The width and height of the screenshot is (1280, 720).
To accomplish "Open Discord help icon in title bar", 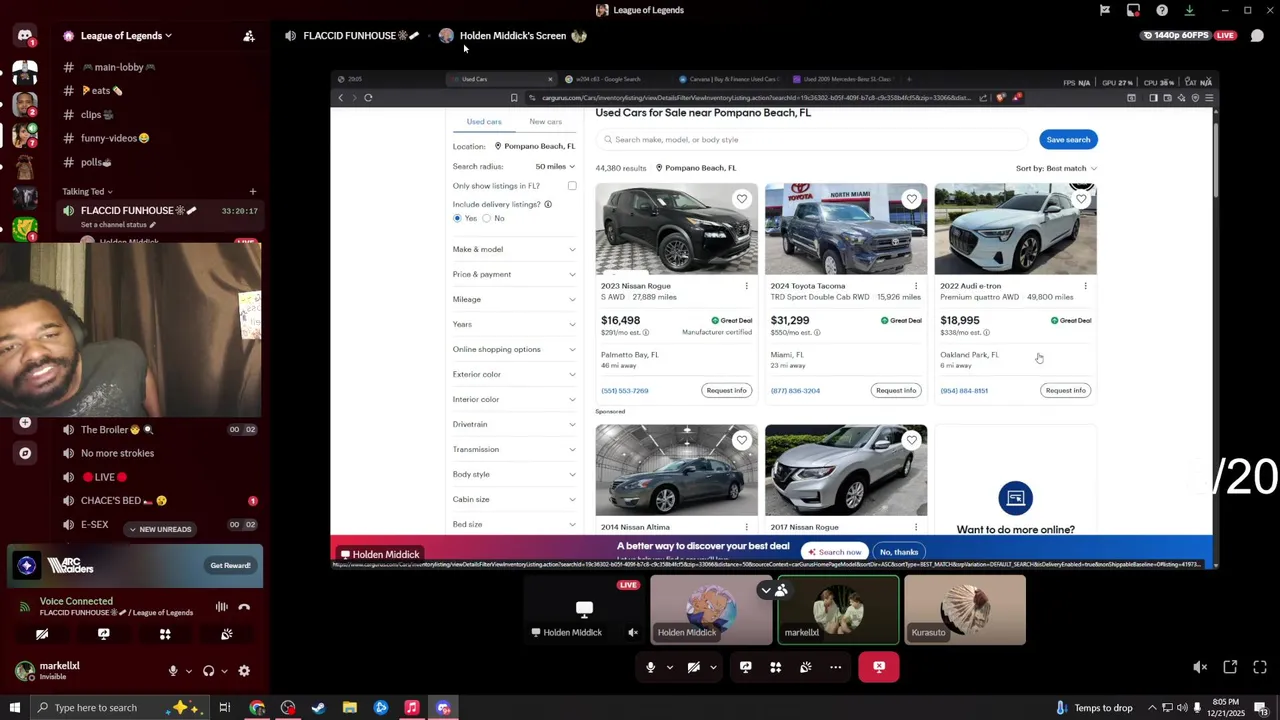I will [x=1162, y=10].
